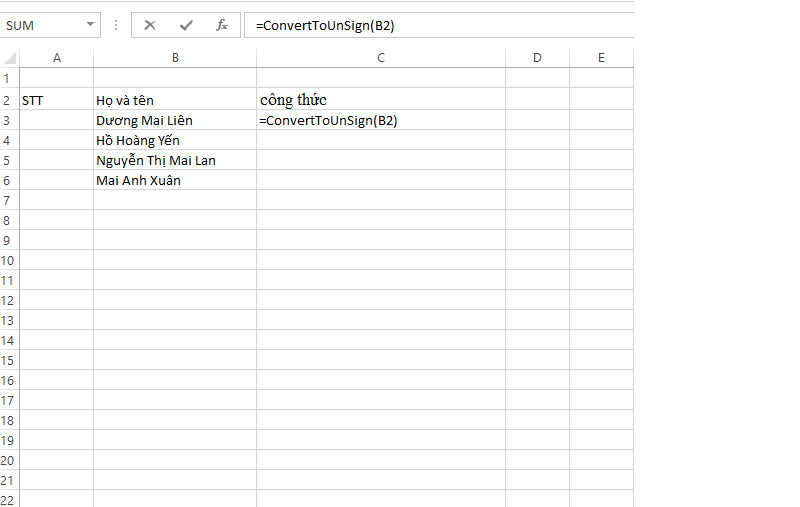The image size is (800, 507).
Task: Select row 20 header
Action: point(9,460)
